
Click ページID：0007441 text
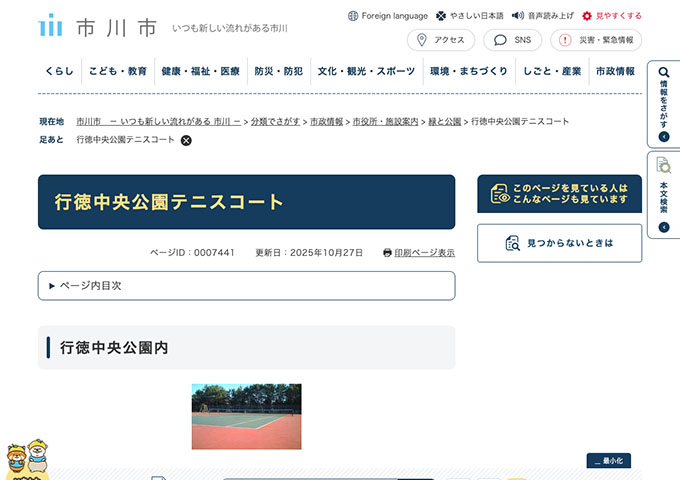coord(192,253)
